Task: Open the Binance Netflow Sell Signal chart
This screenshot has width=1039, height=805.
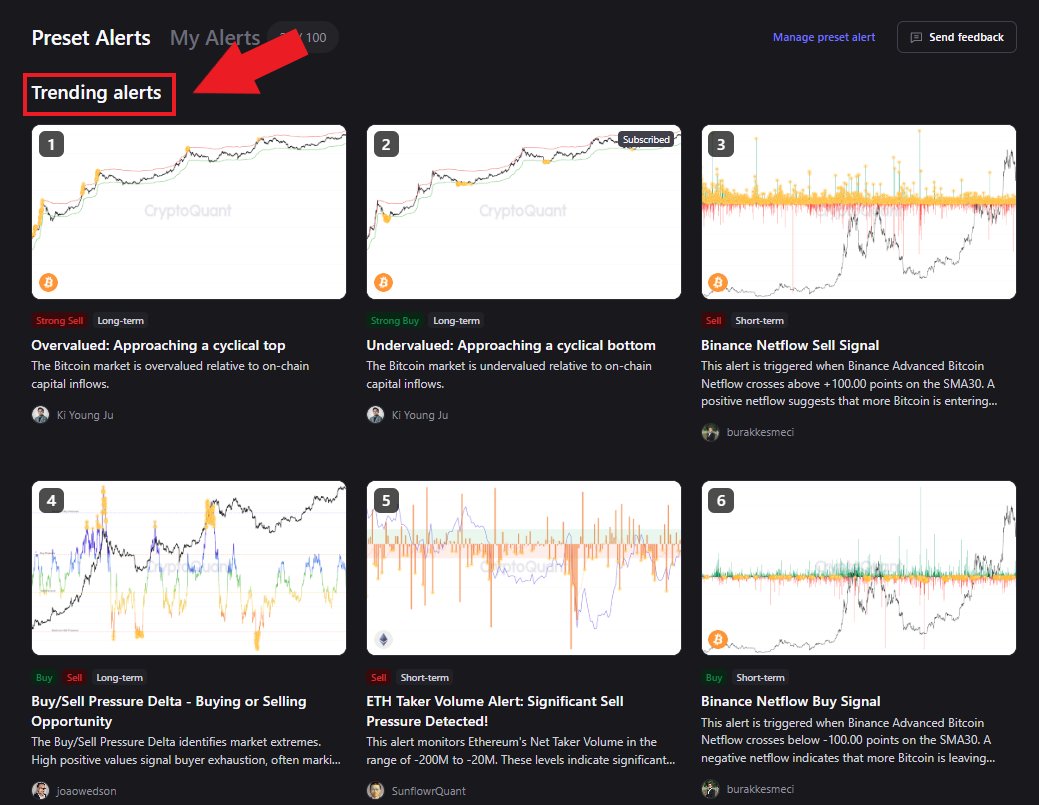Action: click(x=859, y=212)
